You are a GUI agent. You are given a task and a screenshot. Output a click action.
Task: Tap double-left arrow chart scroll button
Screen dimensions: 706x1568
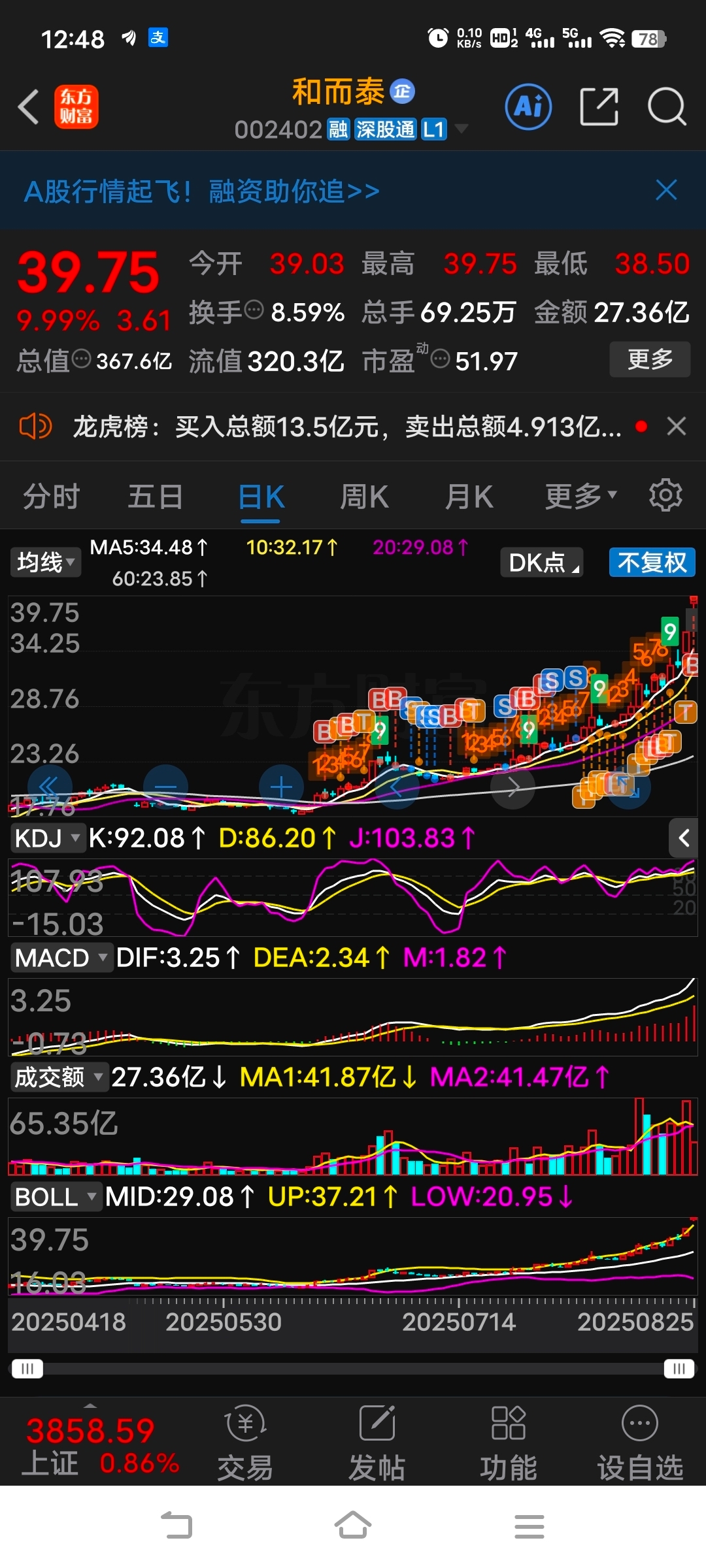[50, 787]
